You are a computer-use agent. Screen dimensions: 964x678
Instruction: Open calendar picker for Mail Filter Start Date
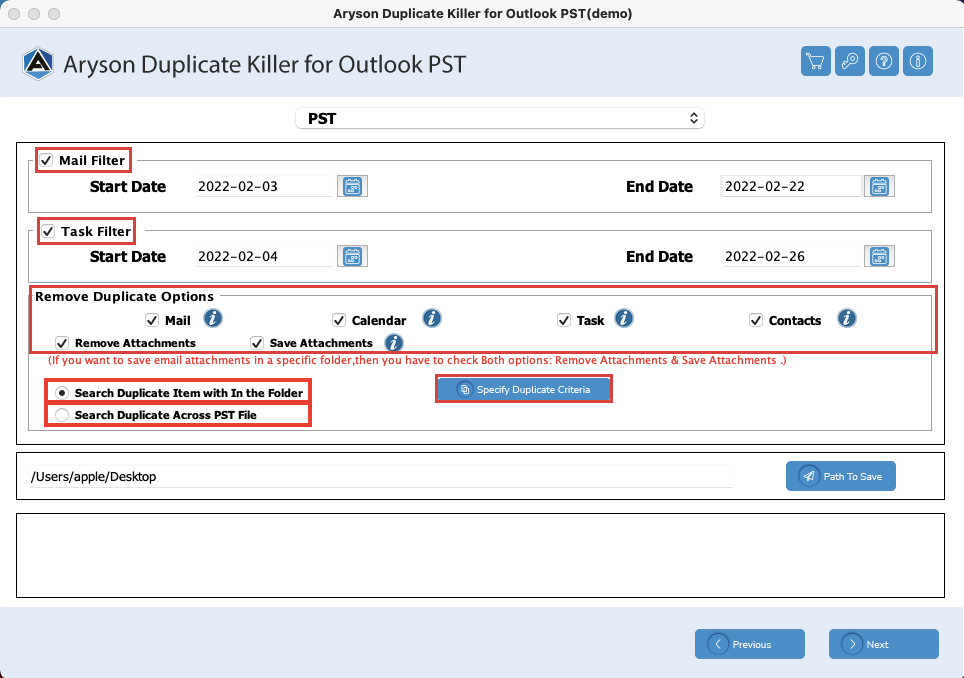[x=352, y=186]
